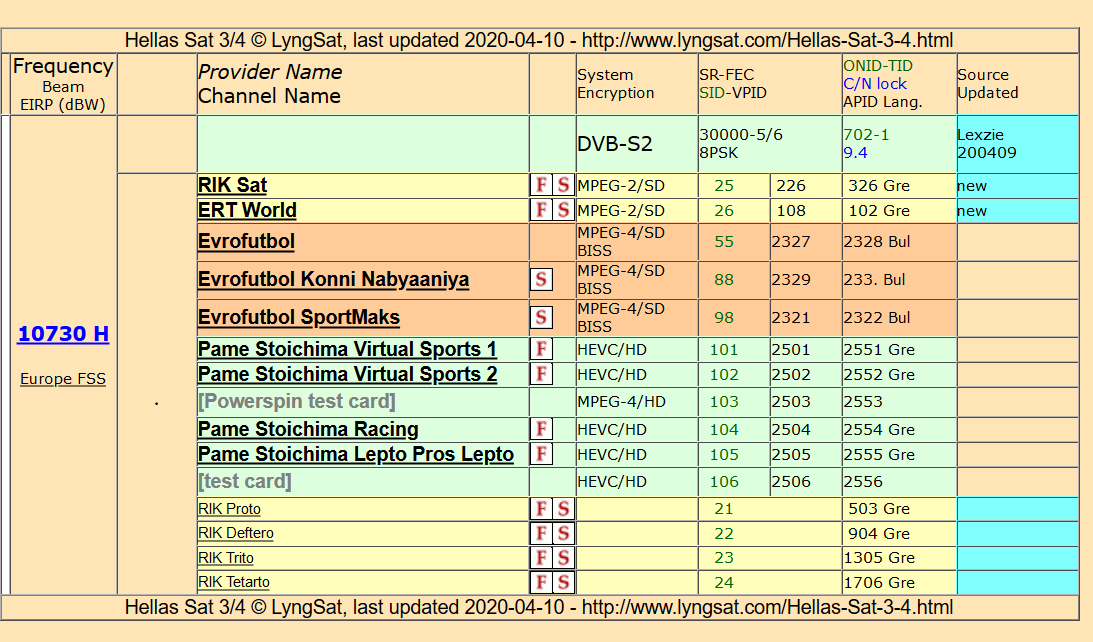The width and height of the screenshot is (1093, 642).
Task: Select SID 55 in the Evrofutbol row
Action: tap(724, 242)
